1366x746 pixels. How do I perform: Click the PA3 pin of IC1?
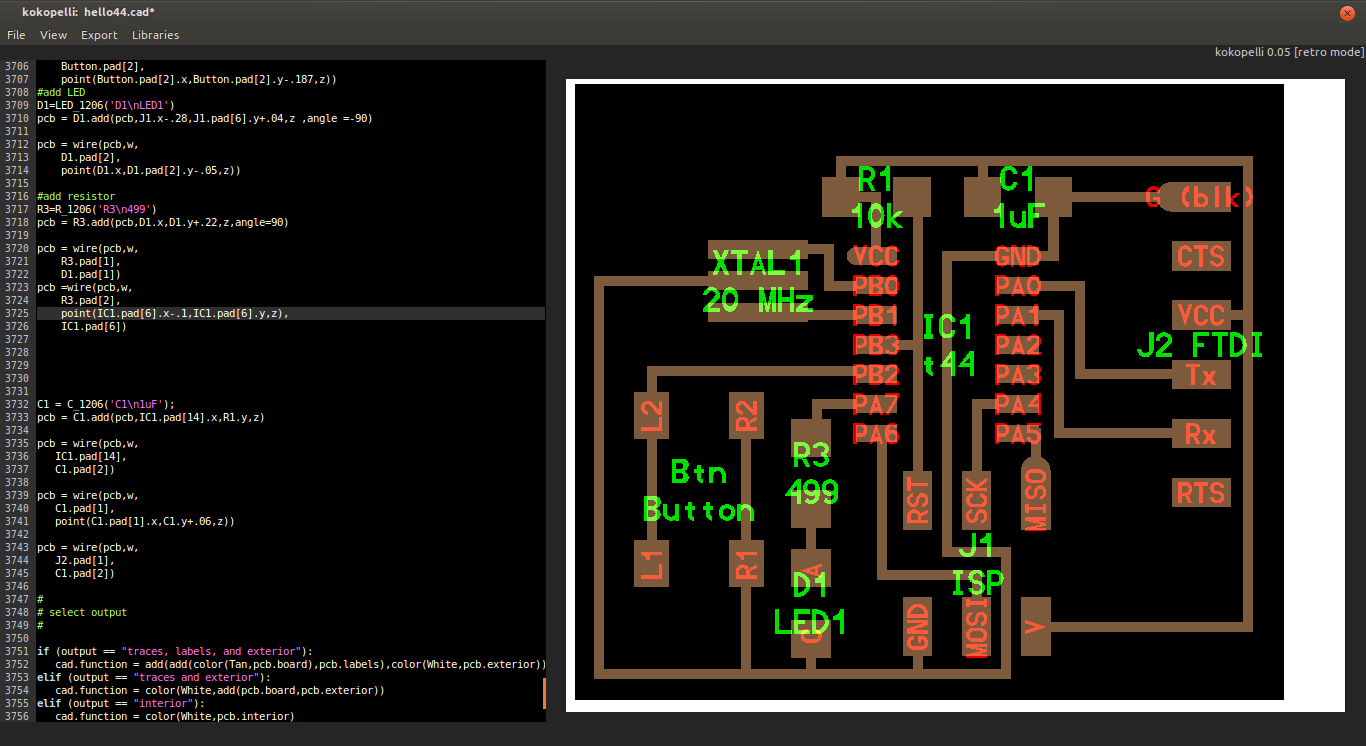pyautogui.click(x=1018, y=375)
